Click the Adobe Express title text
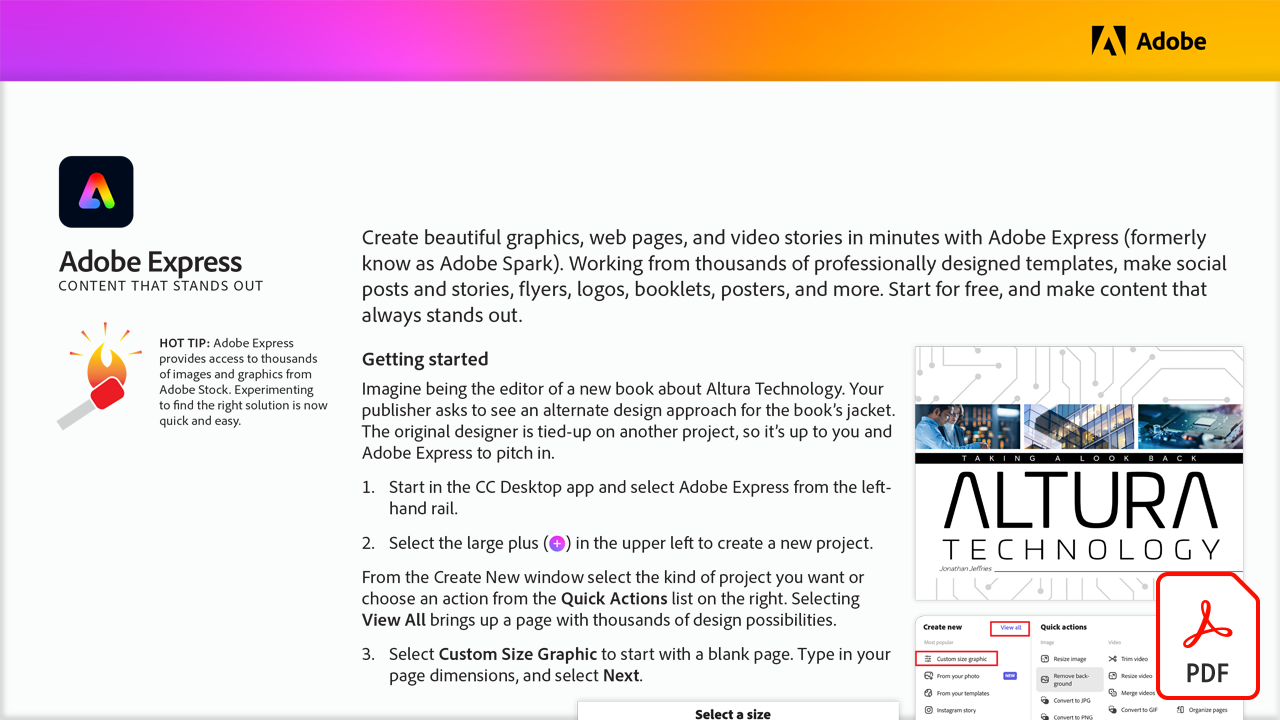The image size is (1280, 720). pos(150,262)
